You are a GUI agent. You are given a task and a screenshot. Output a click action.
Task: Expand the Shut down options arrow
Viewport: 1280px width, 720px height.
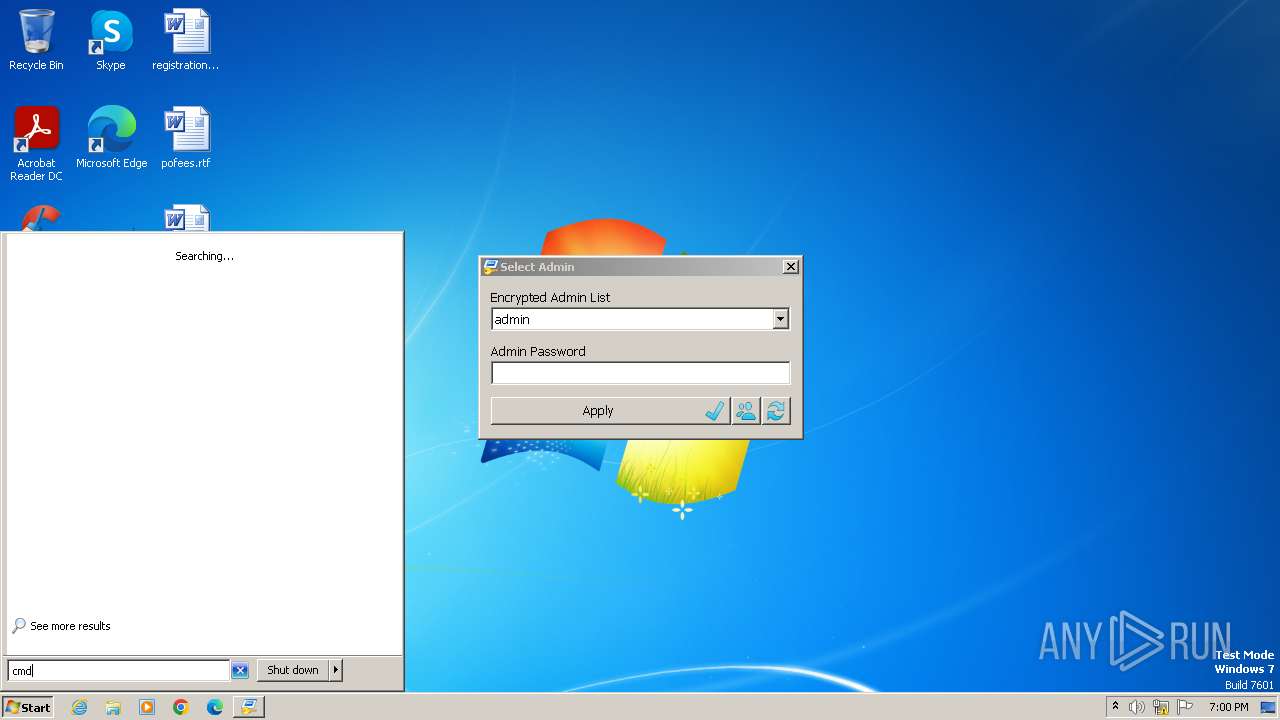coord(336,670)
